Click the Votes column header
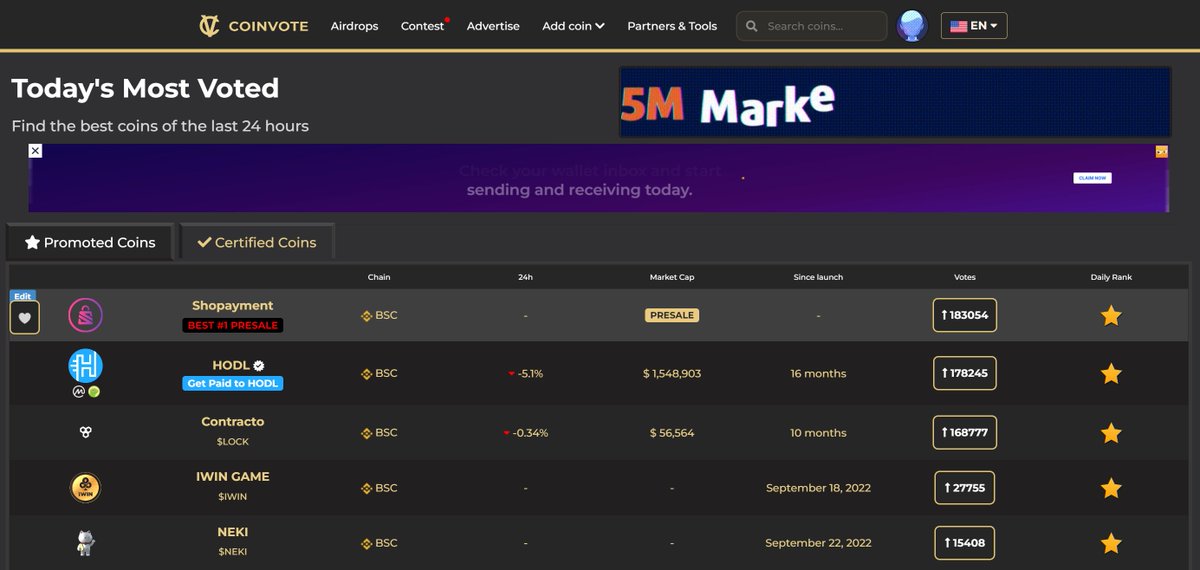1200x570 pixels. [x=965, y=277]
